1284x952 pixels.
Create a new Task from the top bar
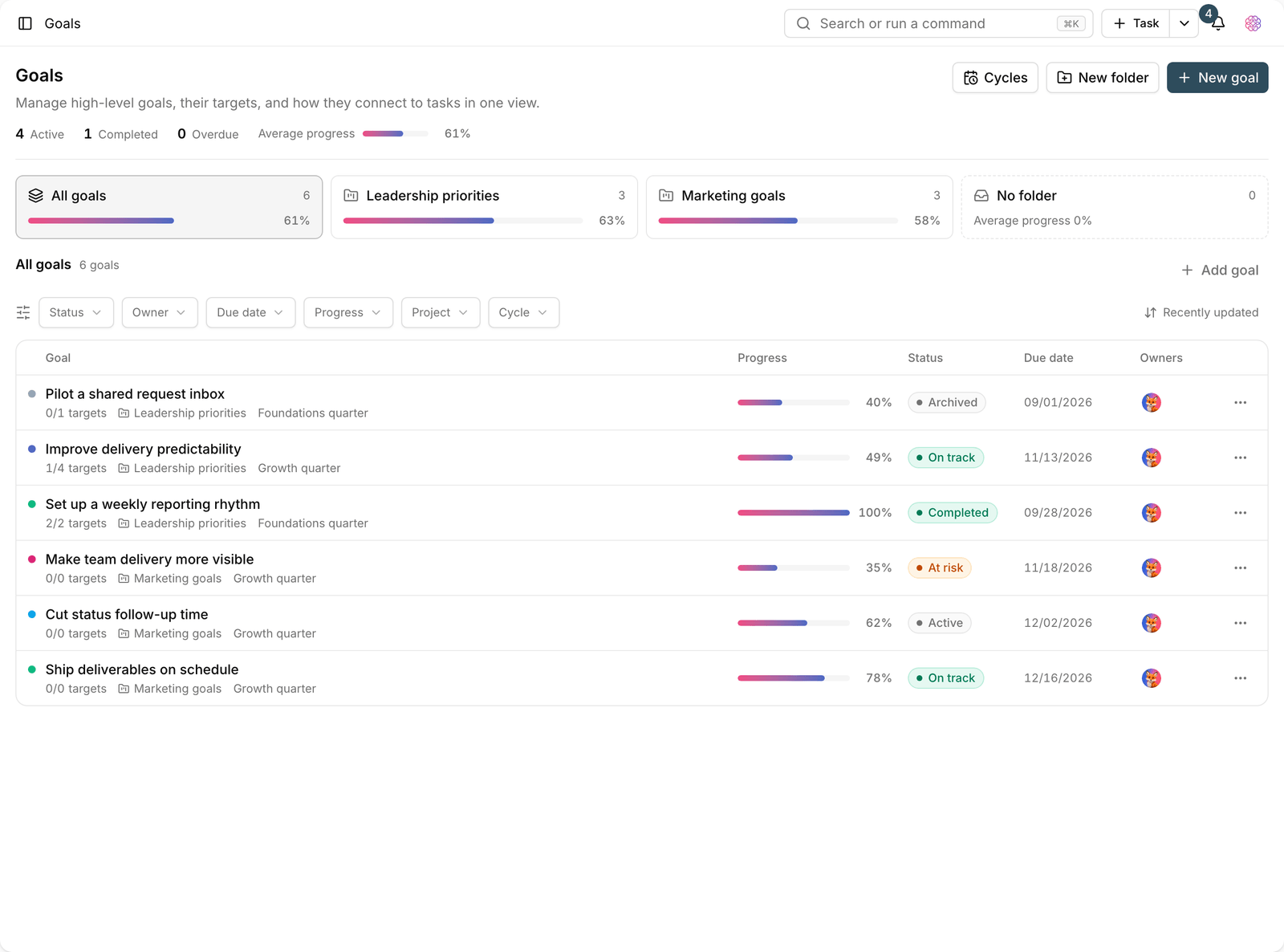1136,23
